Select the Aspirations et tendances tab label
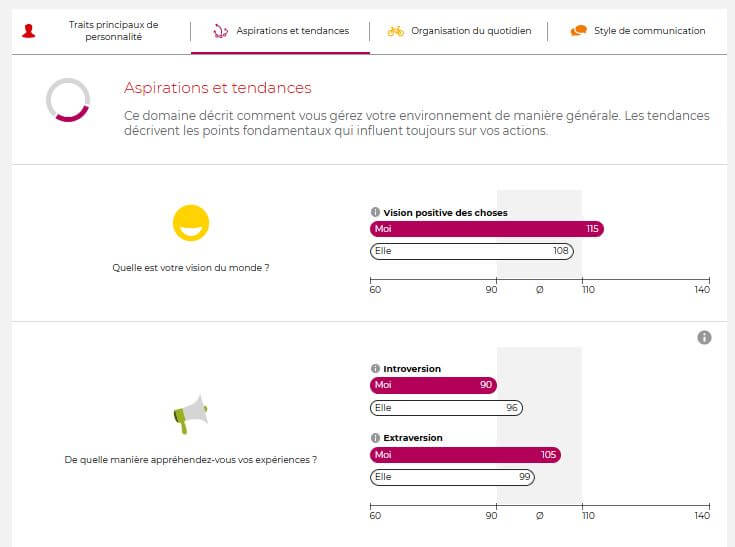The width and height of the screenshot is (735, 547). 293,31
